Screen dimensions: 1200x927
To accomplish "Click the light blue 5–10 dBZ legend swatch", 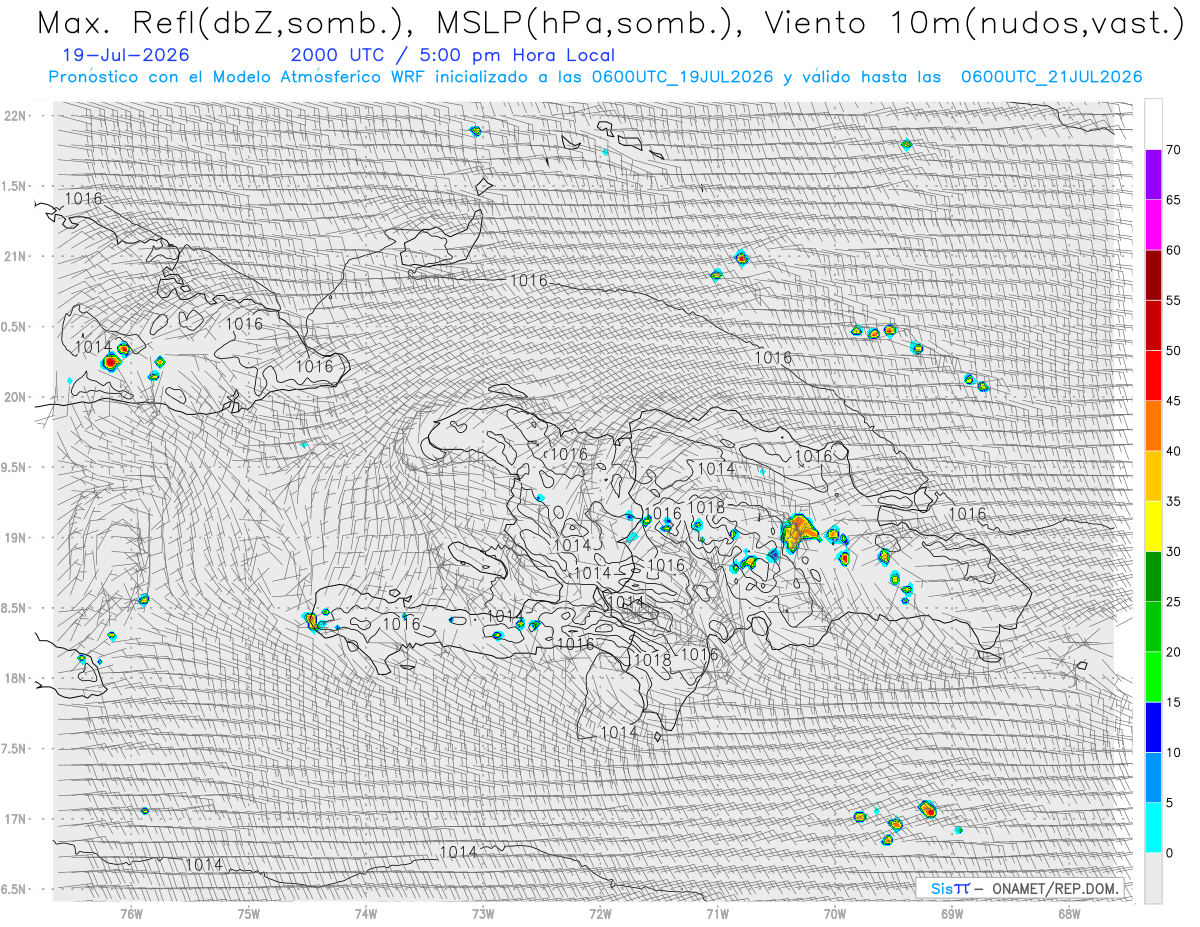I will [1153, 777].
